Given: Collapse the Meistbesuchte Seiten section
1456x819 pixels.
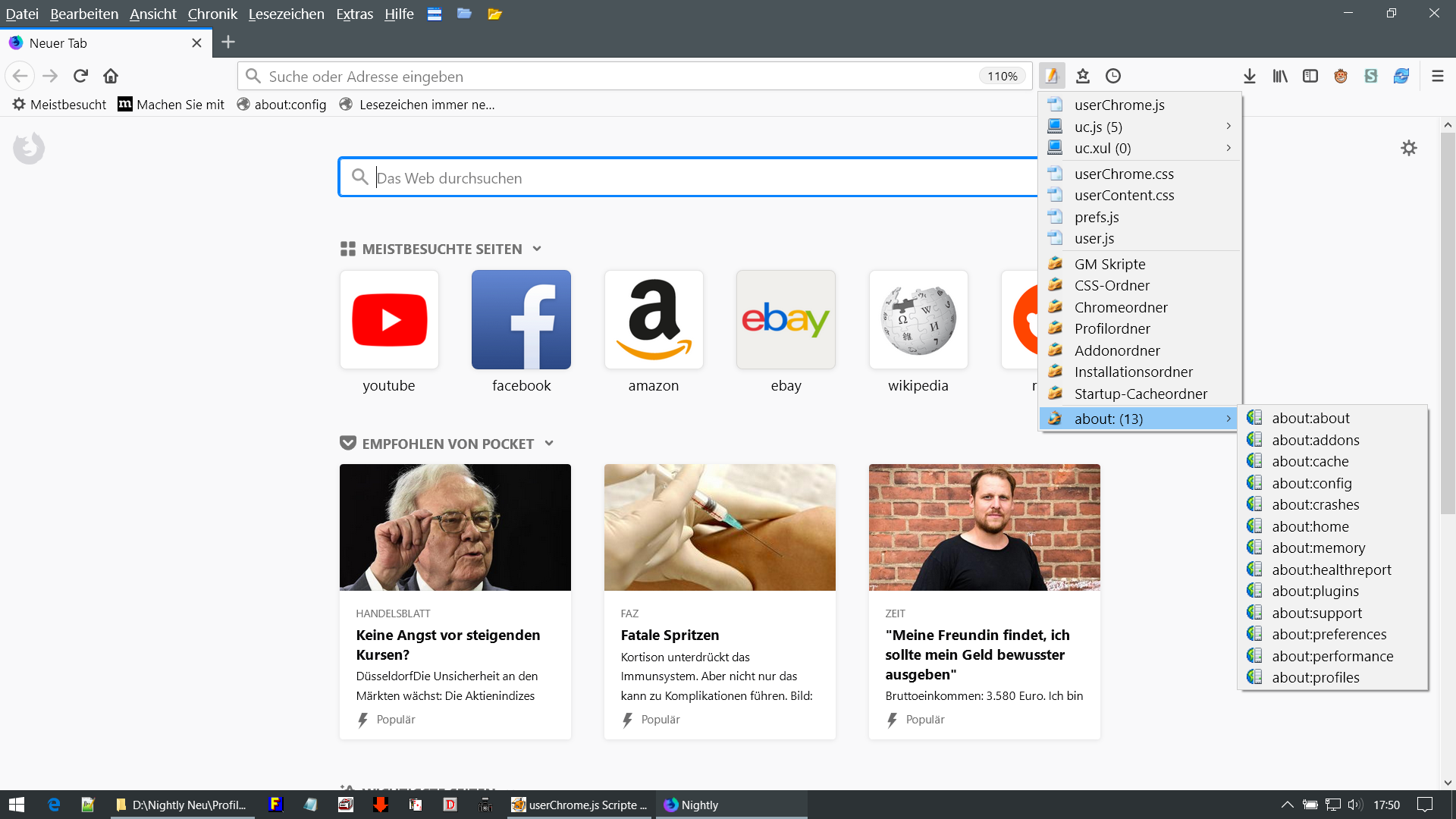Looking at the screenshot, I should 537,249.
